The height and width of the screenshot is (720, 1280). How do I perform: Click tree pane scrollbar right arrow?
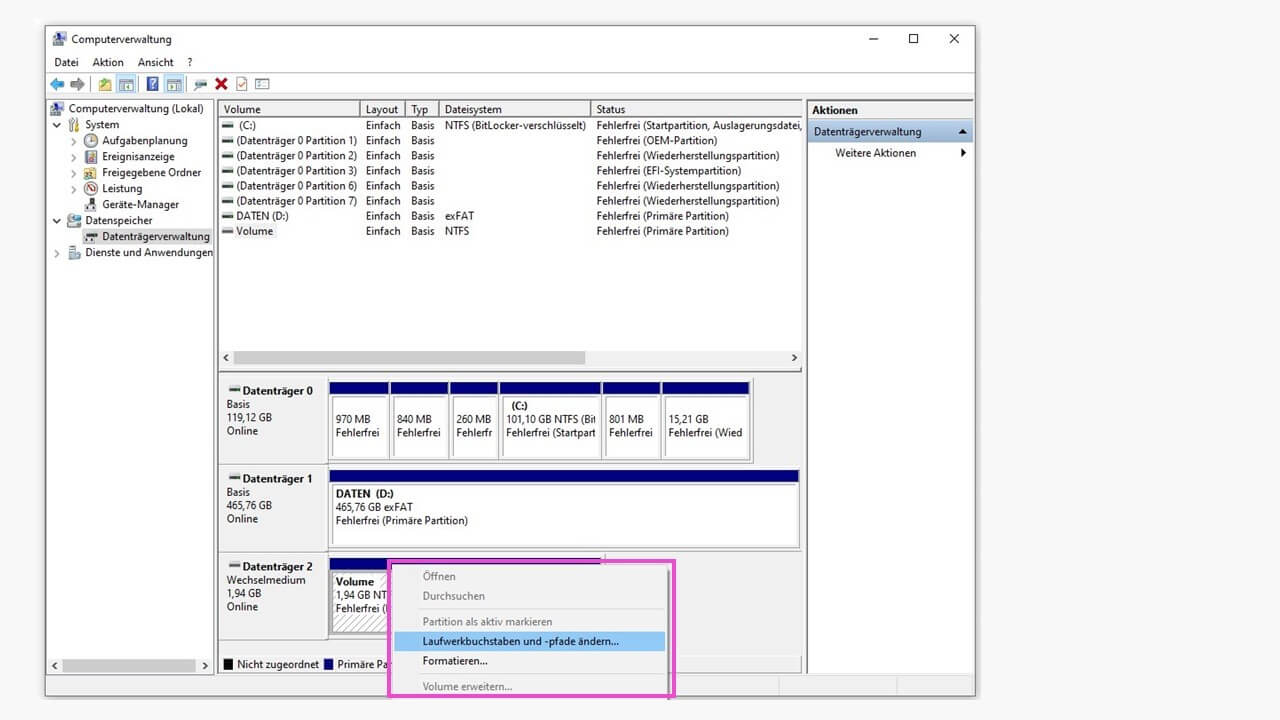(204, 665)
